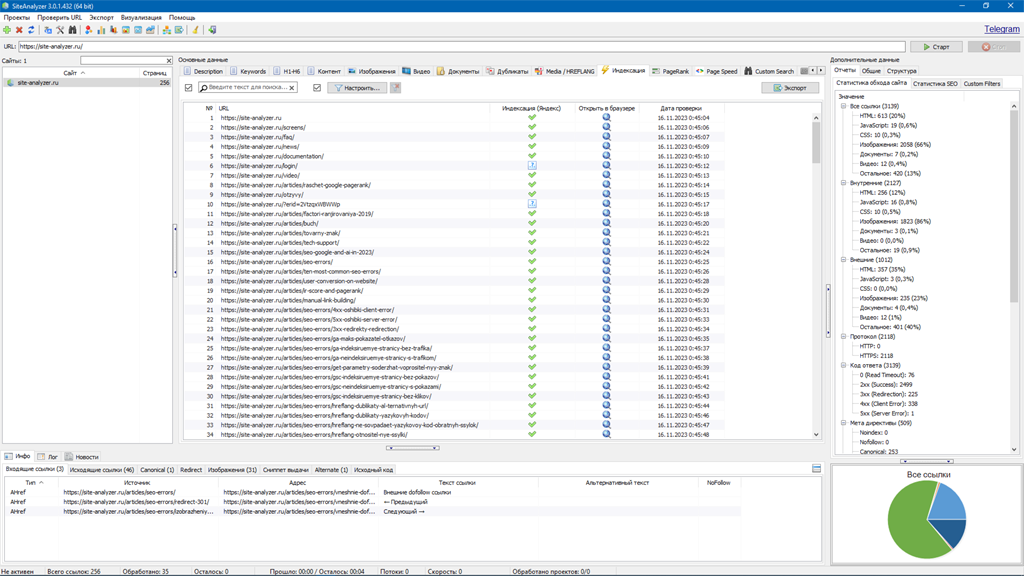Screen dimensions: 1024x576
Task: Collapse the Внутренние (2127) tree node
Action: pyautogui.click(x=843, y=183)
